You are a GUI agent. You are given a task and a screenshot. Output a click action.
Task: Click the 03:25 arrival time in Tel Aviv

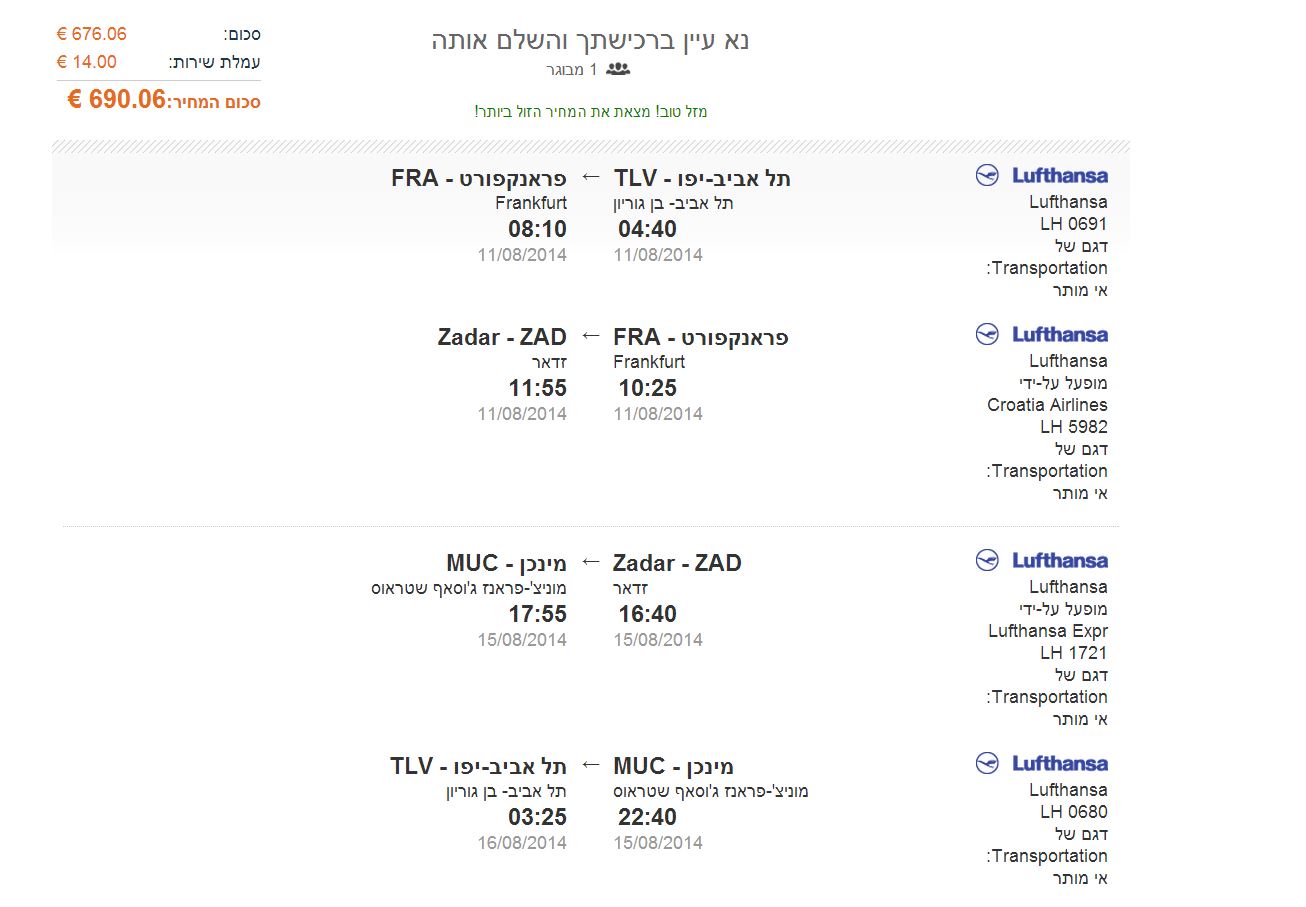point(537,817)
